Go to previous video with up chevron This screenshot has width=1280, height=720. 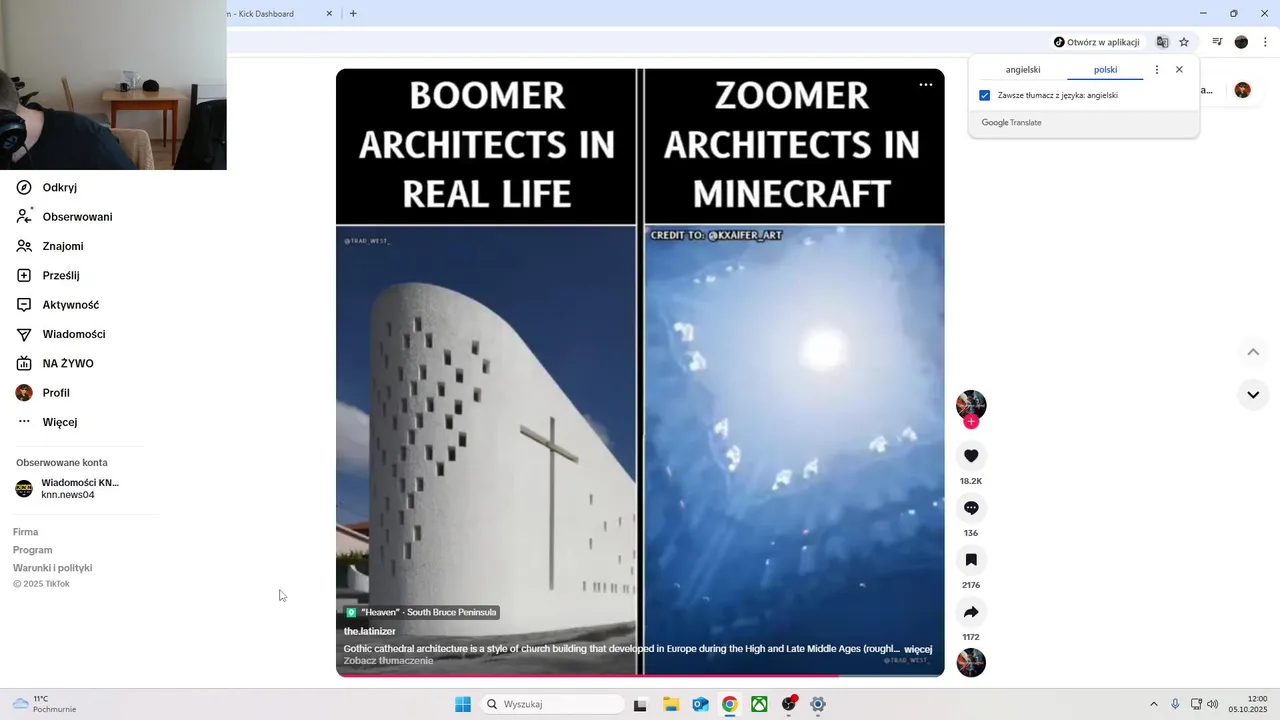pos(1253,352)
